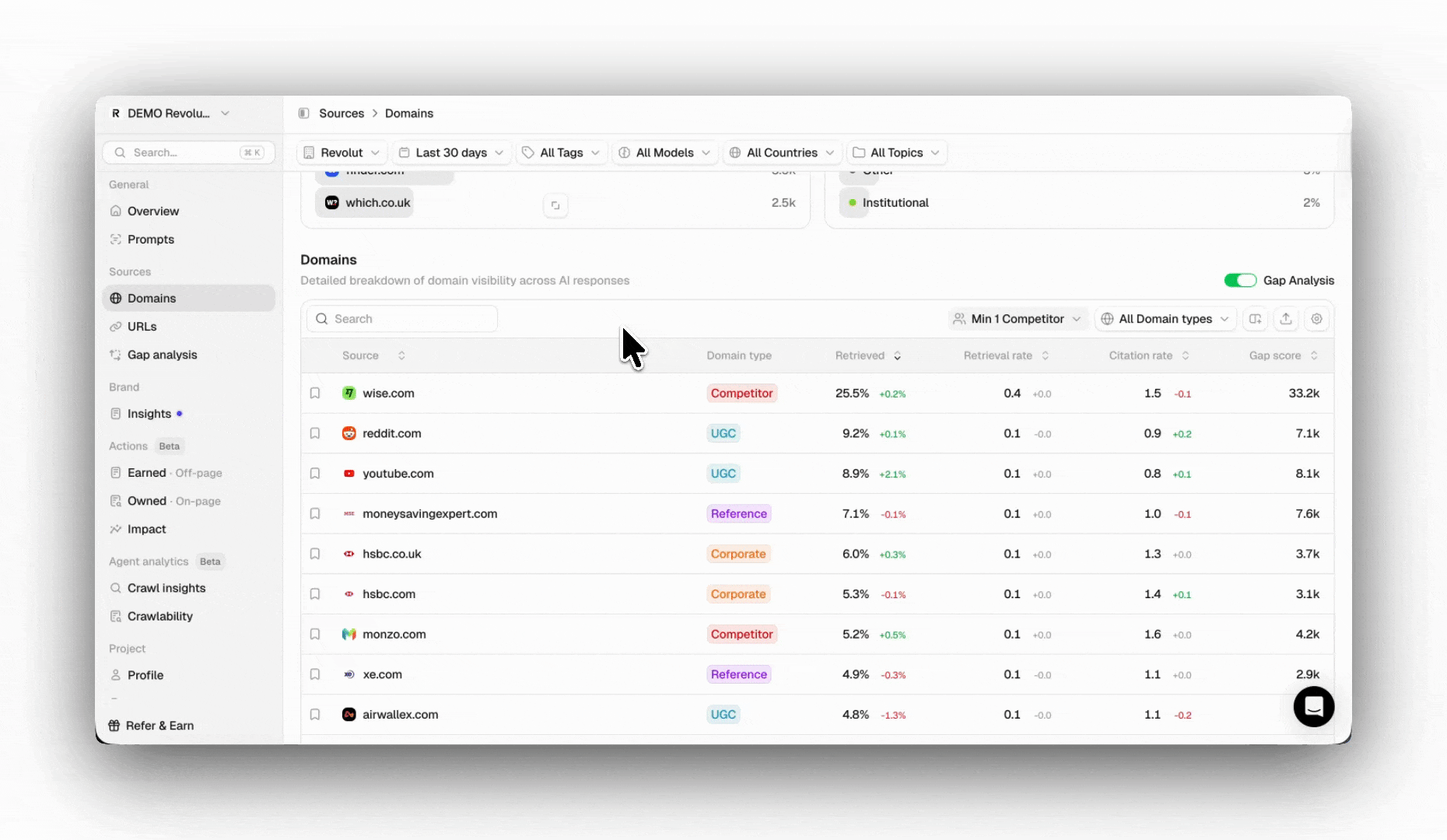Bookmark the reddit.com row
The width and height of the screenshot is (1447, 840).
315,433
